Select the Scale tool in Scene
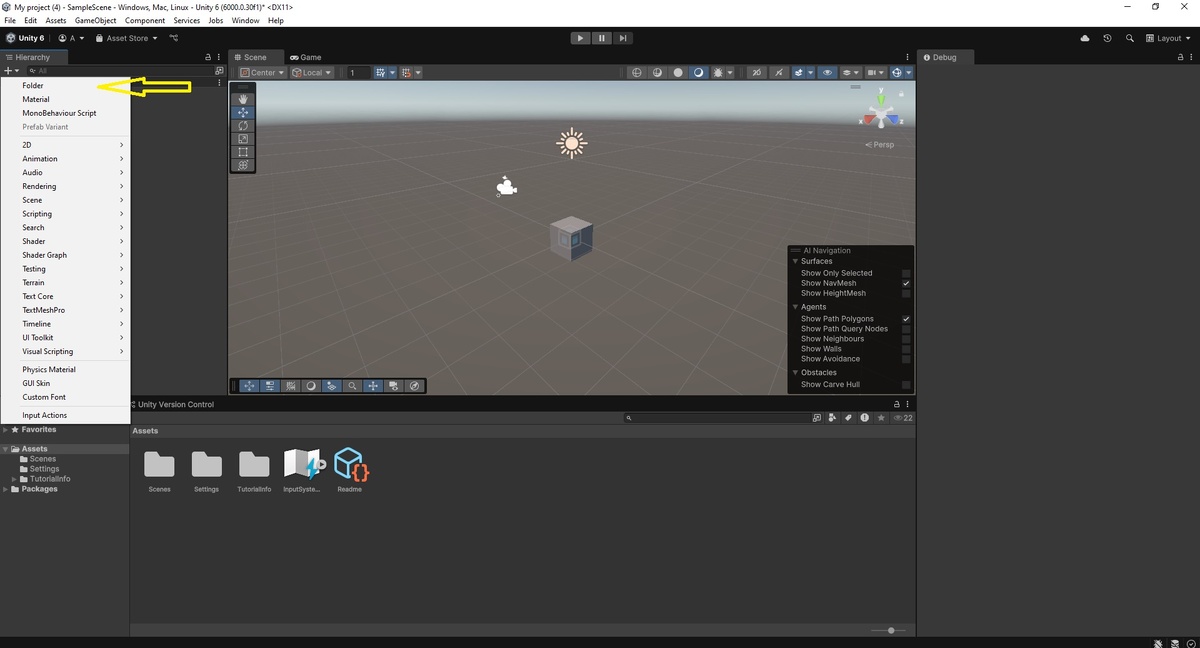The height and width of the screenshot is (648, 1200). (x=243, y=138)
